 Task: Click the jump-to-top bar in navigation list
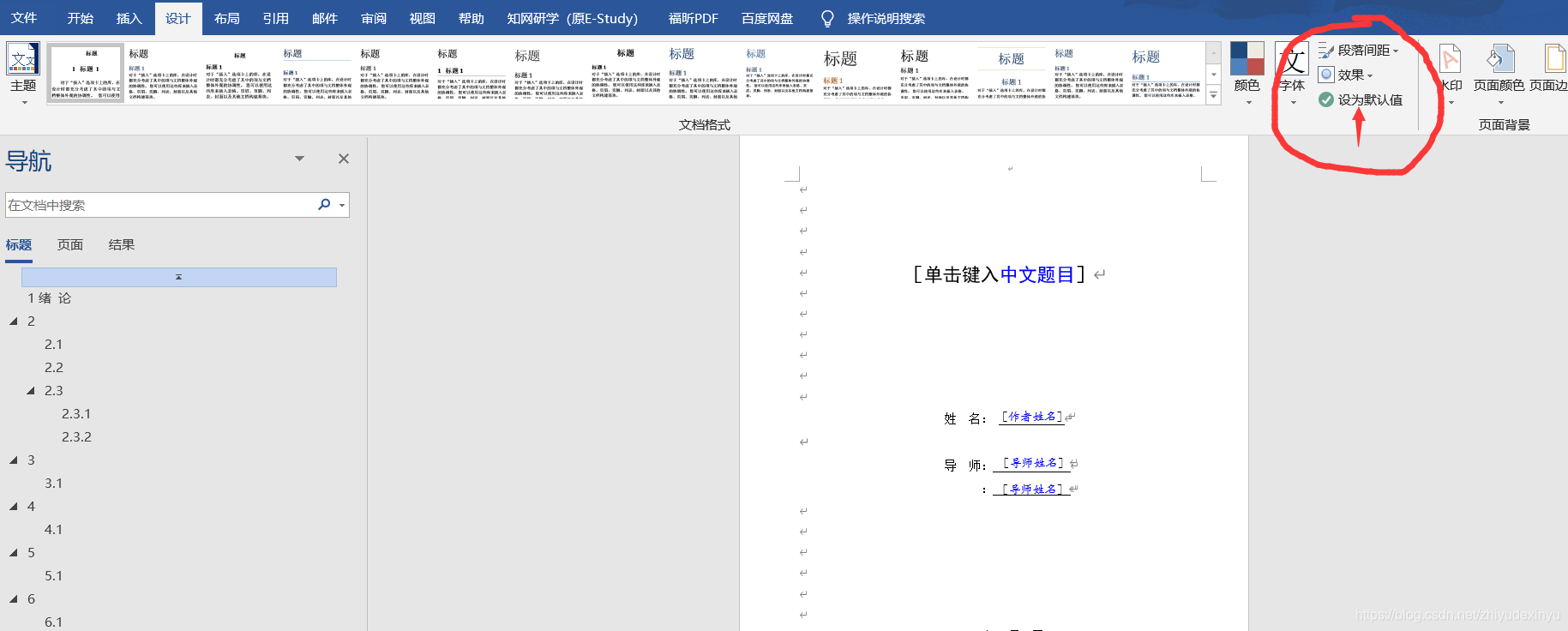click(179, 277)
